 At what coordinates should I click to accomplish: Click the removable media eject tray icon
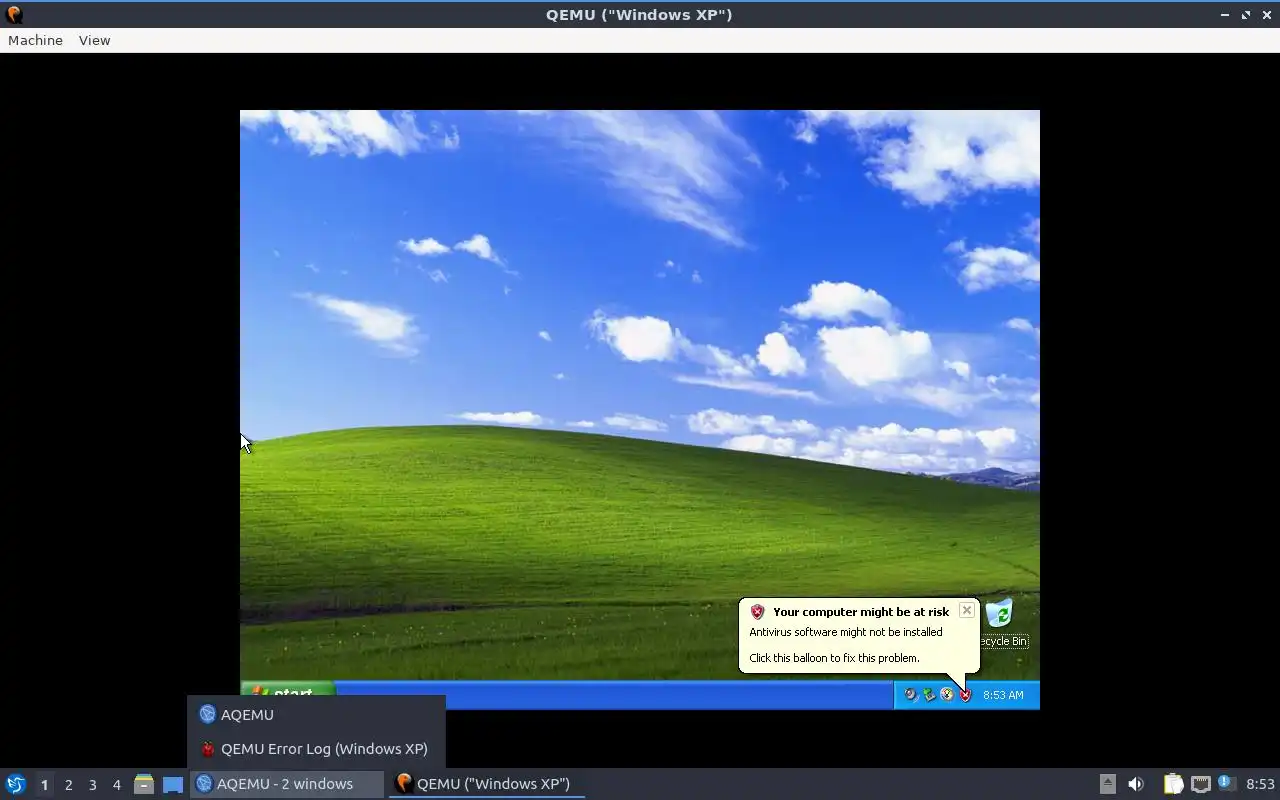1107,784
